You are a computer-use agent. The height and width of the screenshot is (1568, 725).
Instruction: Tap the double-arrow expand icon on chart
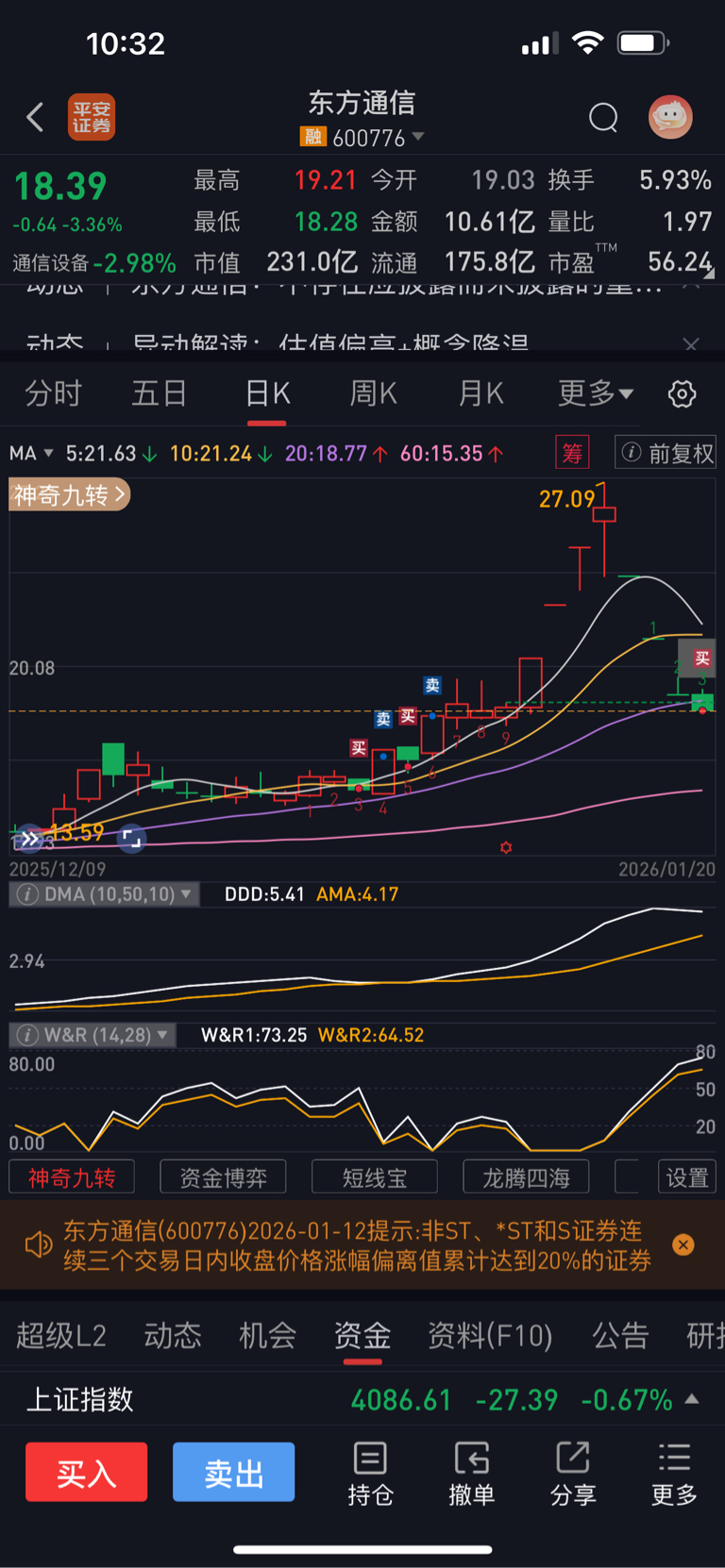click(30, 838)
